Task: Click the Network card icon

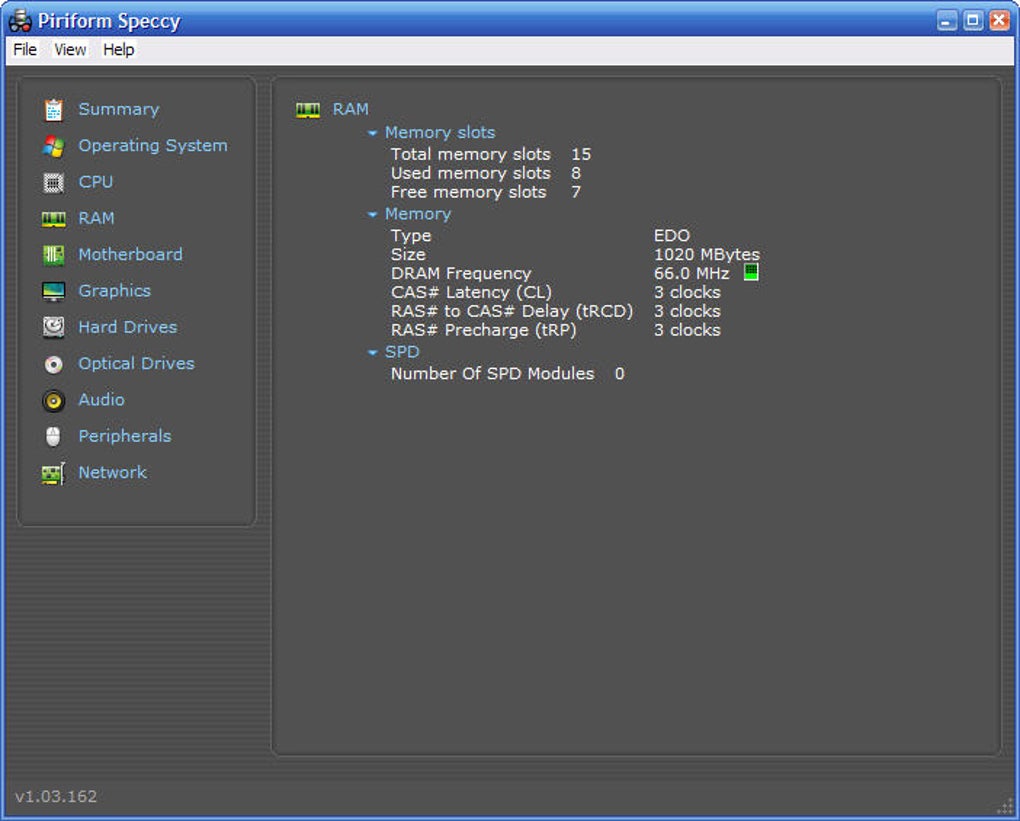Action: click(x=53, y=474)
